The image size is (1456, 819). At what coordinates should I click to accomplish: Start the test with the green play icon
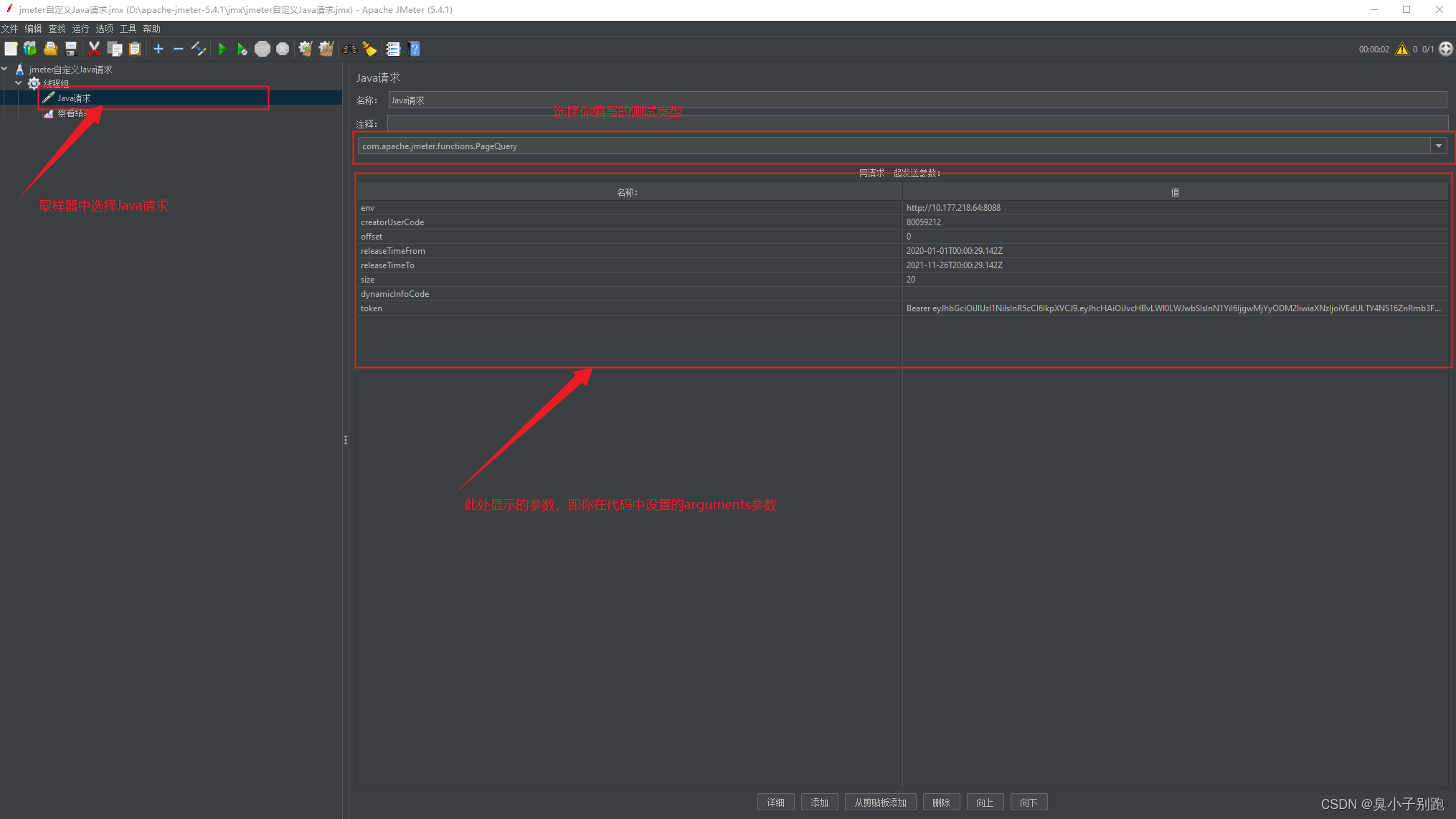[222, 49]
